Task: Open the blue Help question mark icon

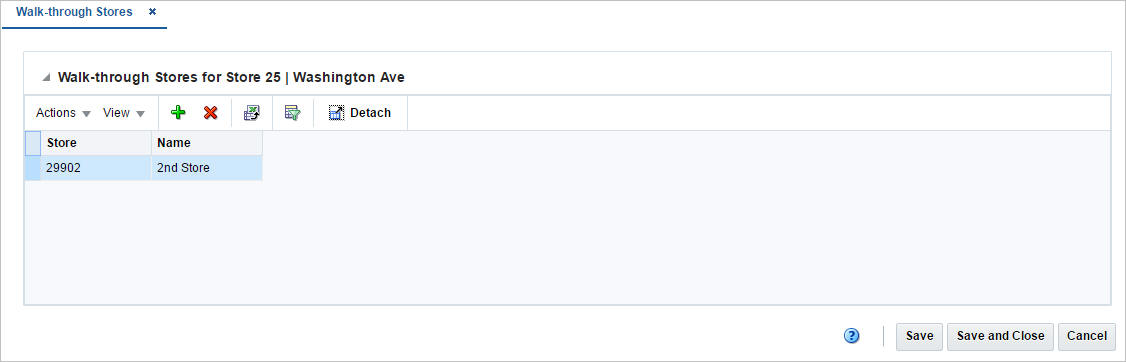Action: click(x=852, y=335)
